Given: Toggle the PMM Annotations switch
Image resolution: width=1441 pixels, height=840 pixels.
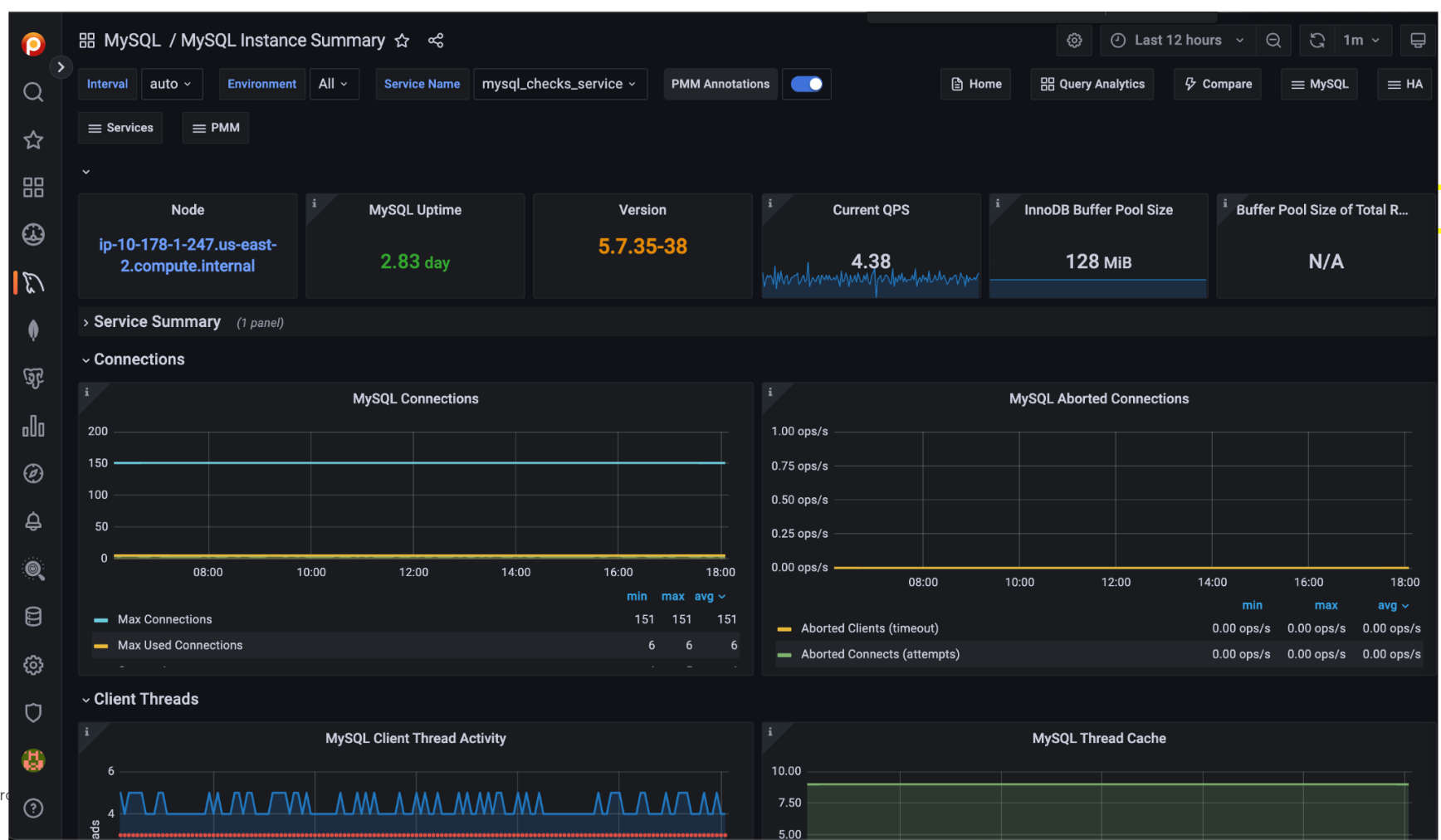Looking at the screenshot, I should tap(806, 84).
